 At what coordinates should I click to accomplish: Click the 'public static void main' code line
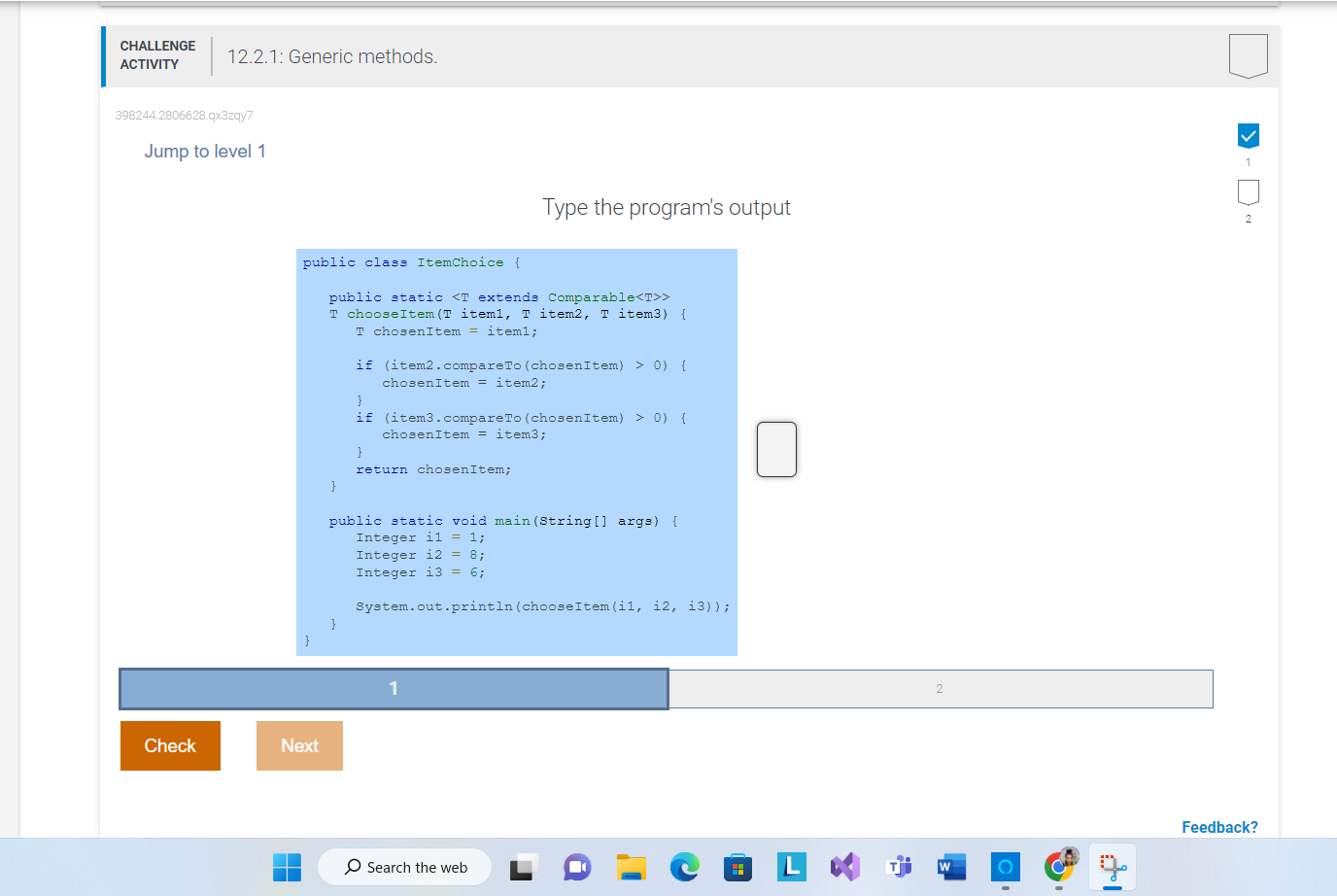click(x=503, y=521)
